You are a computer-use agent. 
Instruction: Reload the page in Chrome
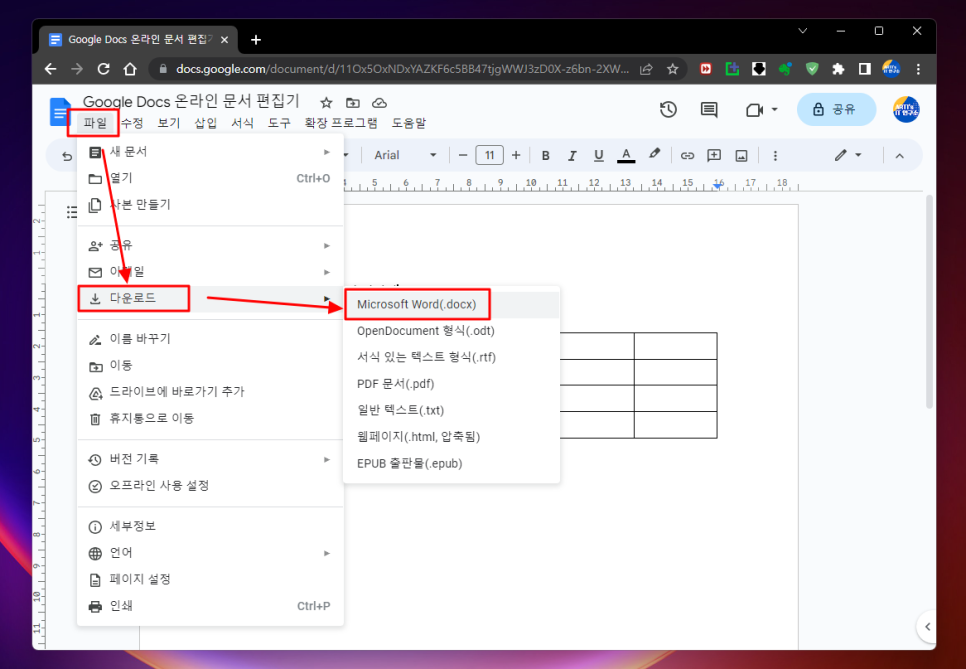click(104, 69)
